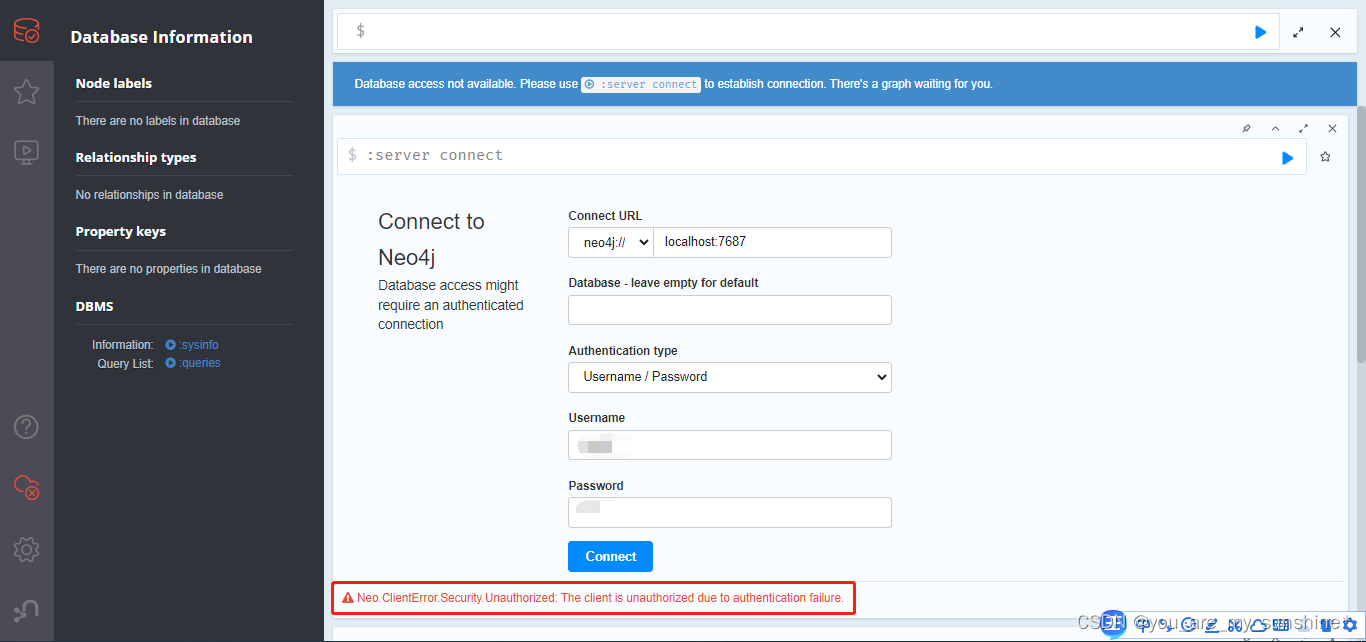This screenshot has width=1366, height=642.
Task: Click 'There are no labels in database'
Action: point(158,121)
